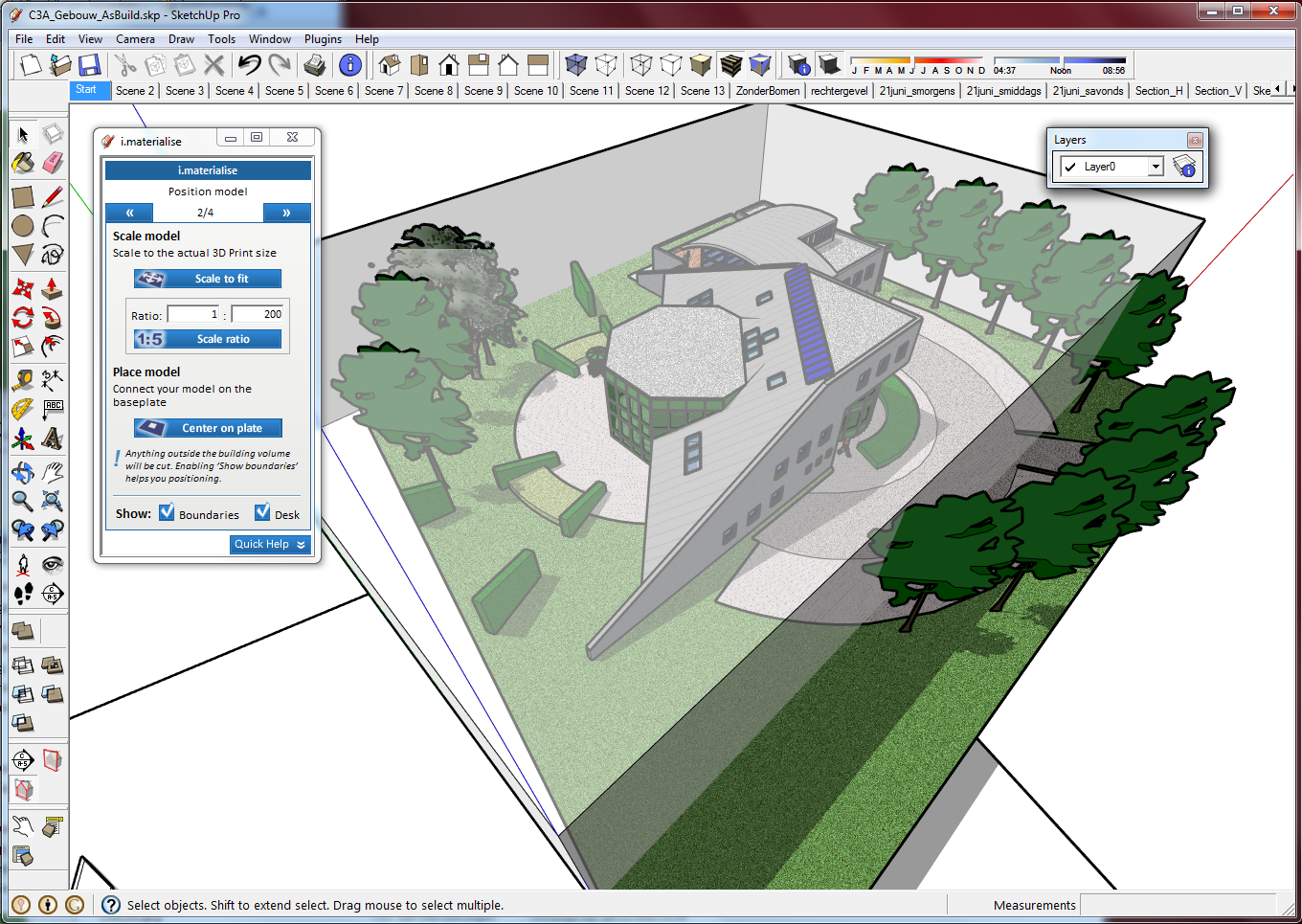Open the Plugins menu
The height and width of the screenshot is (924, 1302).
(x=323, y=39)
